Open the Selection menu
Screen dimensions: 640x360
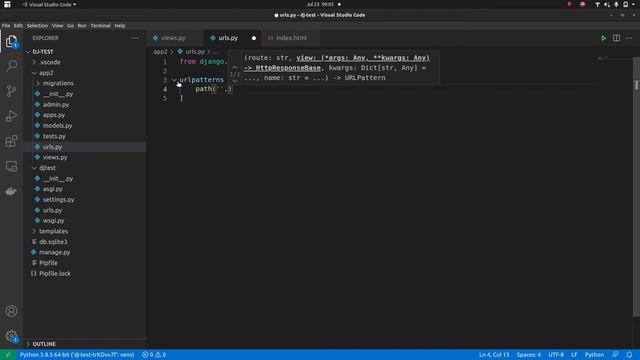point(37,26)
